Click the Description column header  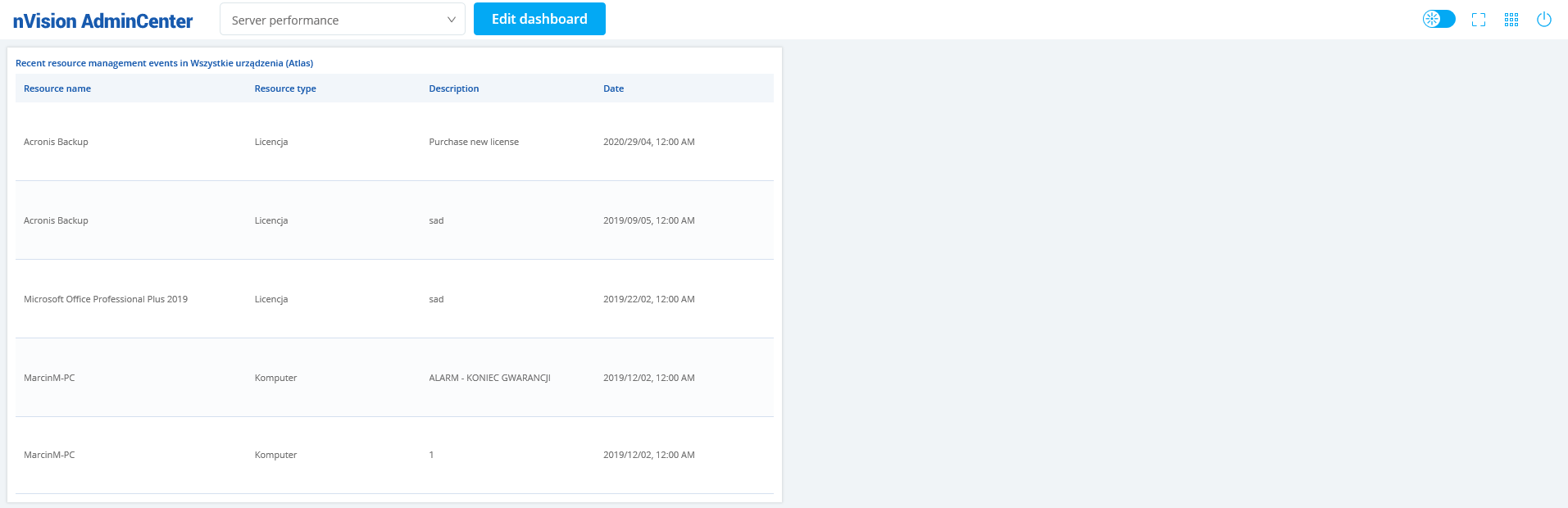[454, 88]
